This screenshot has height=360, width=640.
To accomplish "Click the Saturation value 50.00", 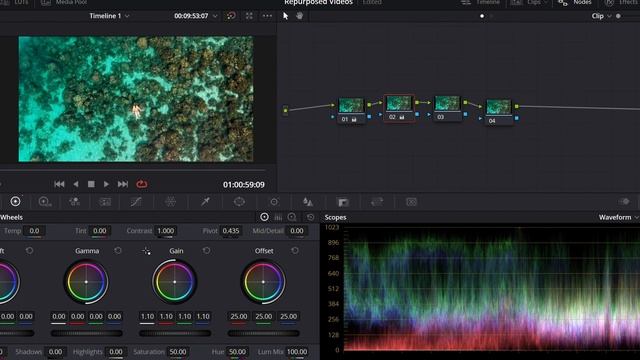I will tap(178, 351).
